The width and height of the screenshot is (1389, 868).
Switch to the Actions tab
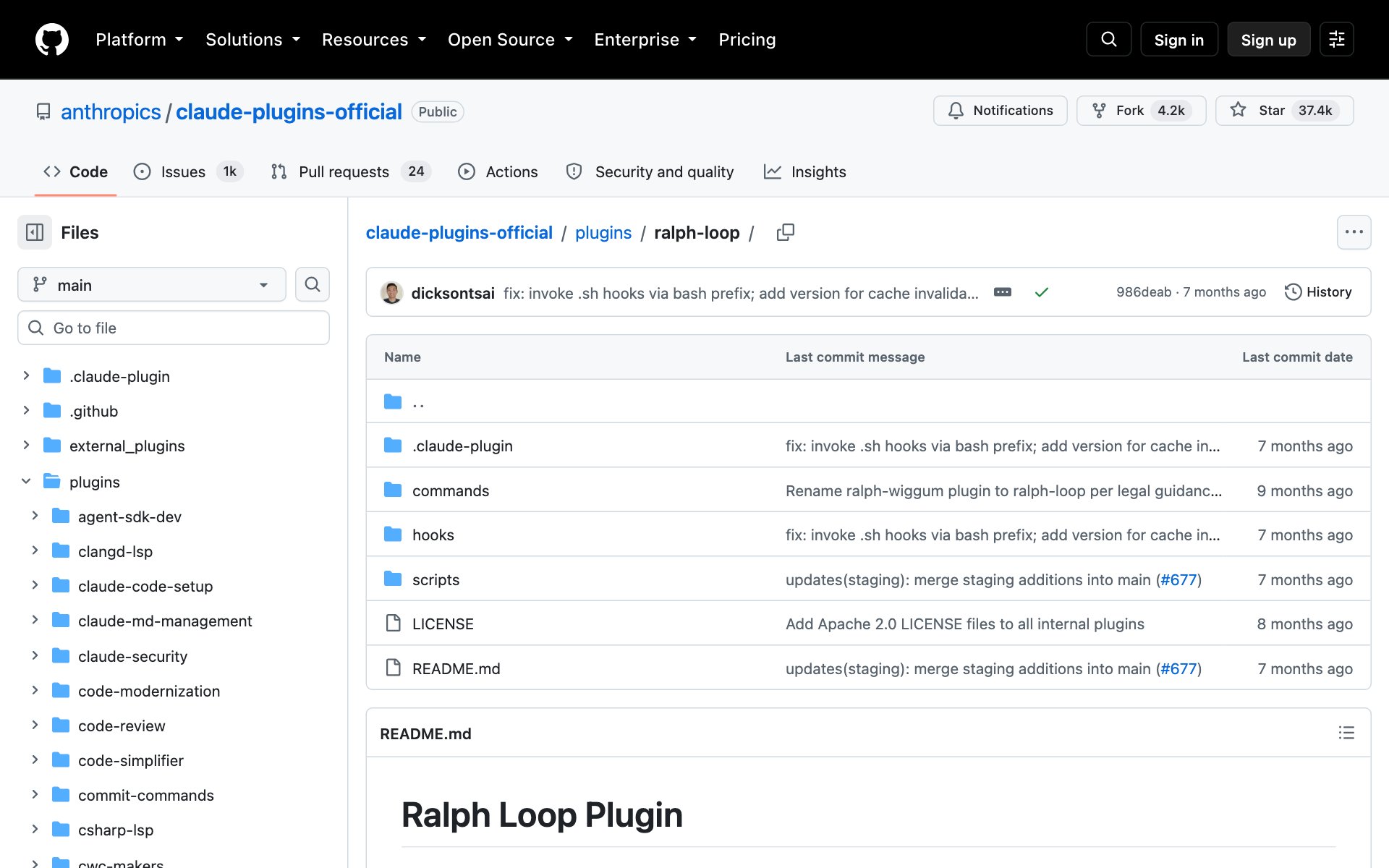(x=498, y=171)
